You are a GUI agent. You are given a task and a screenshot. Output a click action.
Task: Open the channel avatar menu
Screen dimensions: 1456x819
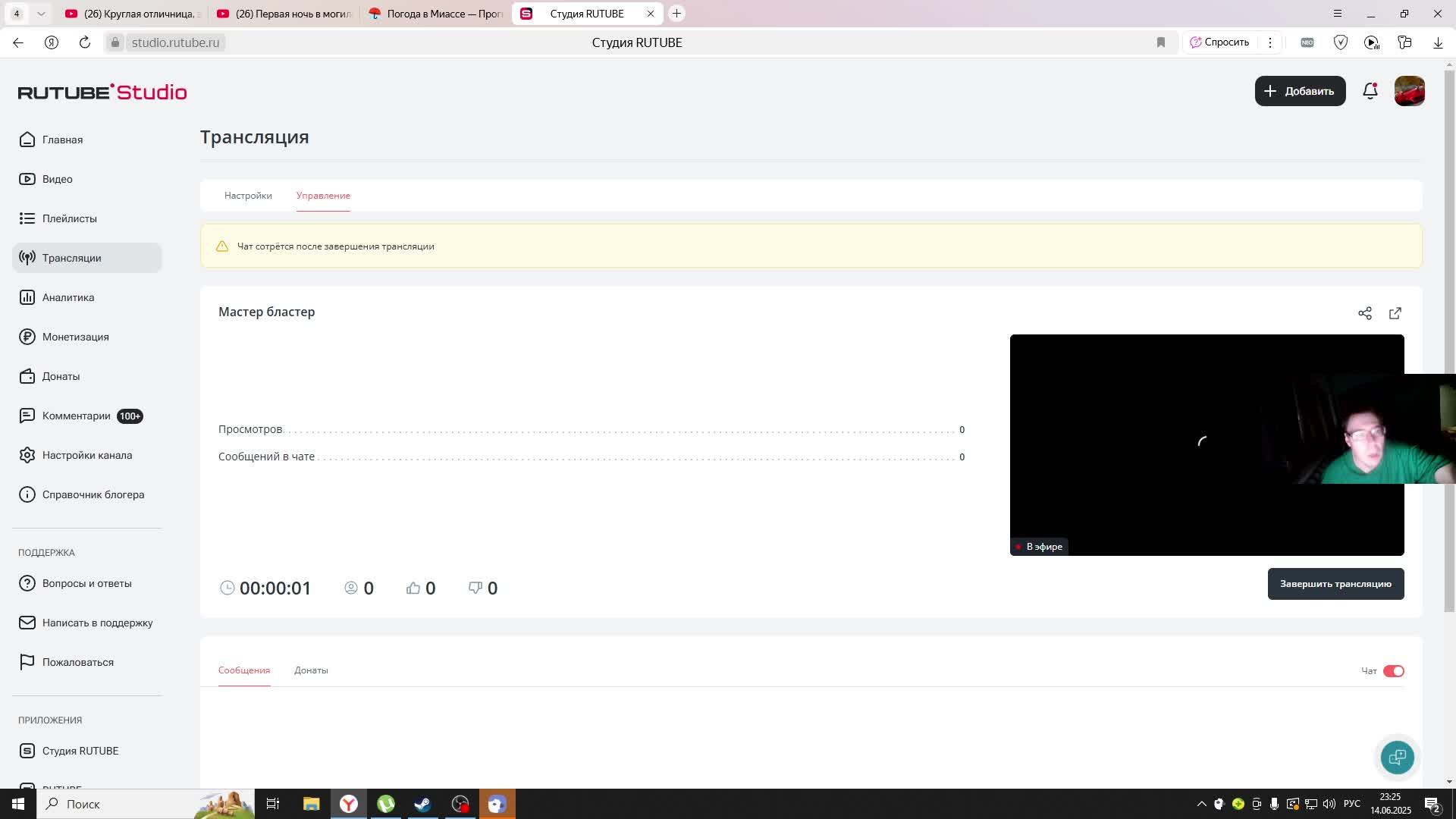tap(1409, 91)
